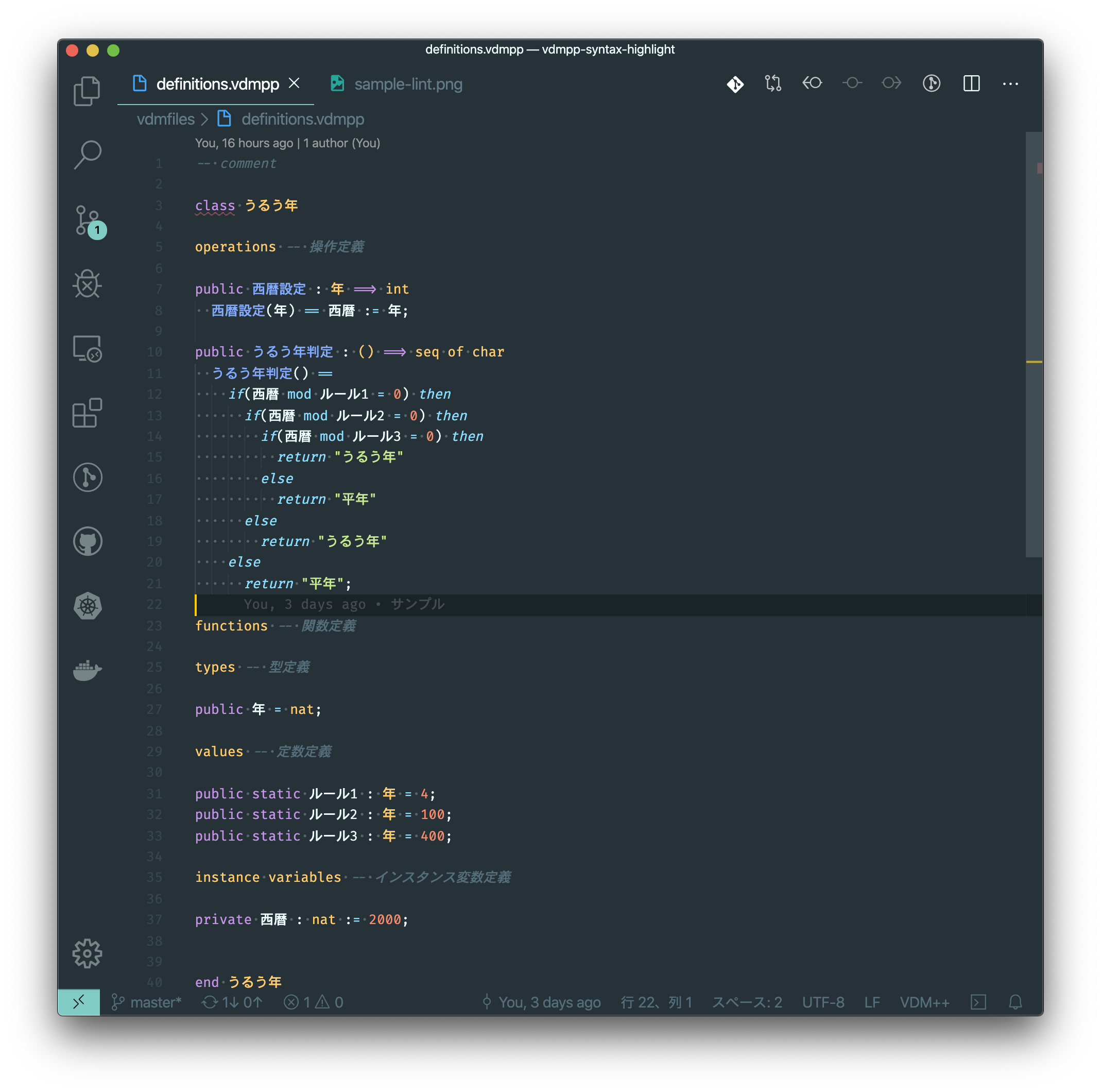Toggle the panel from status bar icon
Image resolution: width=1101 pixels, height=1092 pixels.
coord(978,1002)
